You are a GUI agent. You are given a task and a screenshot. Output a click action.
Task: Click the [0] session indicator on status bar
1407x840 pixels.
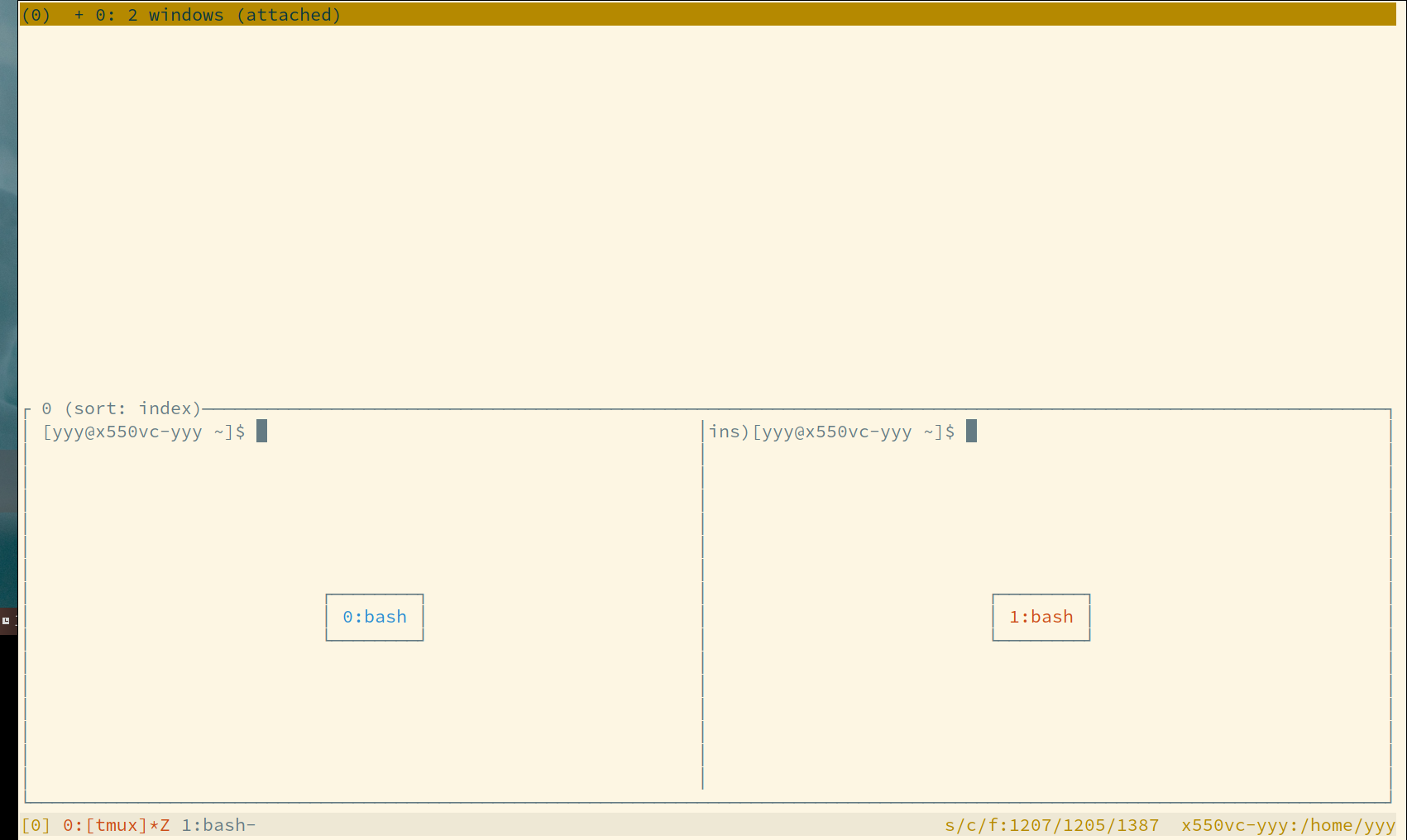click(x=36, y=824)
